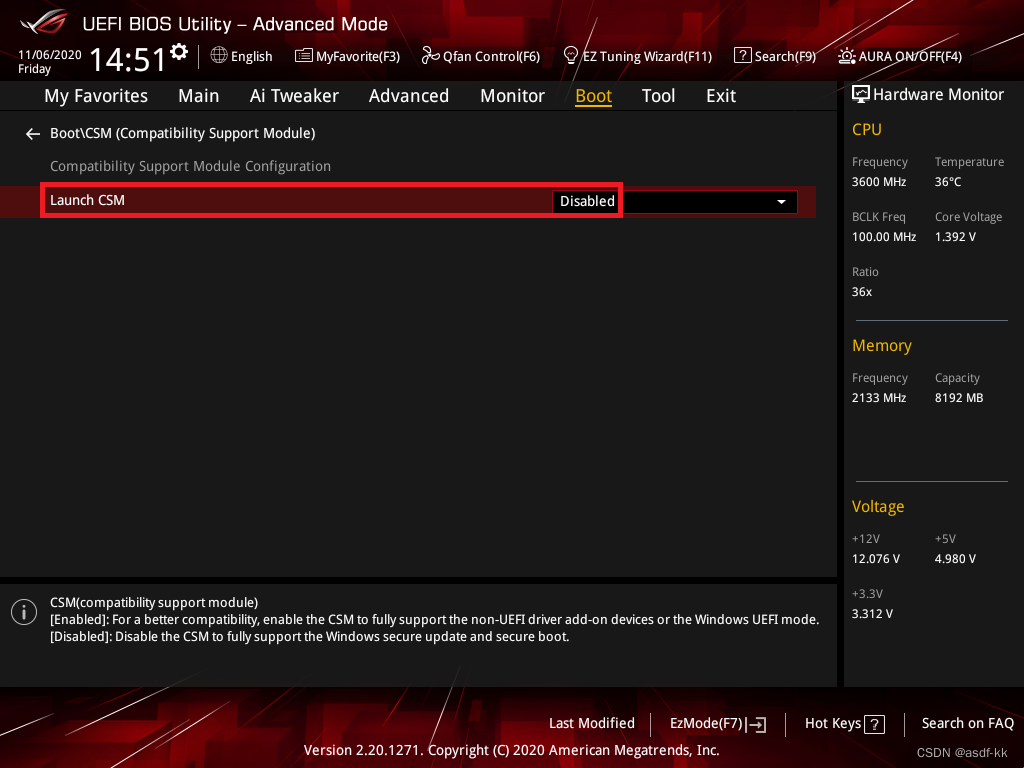Click the Boot\CSM breadcrumb title
This screenshot has height=768, width=1024.
tap(183, 133)
